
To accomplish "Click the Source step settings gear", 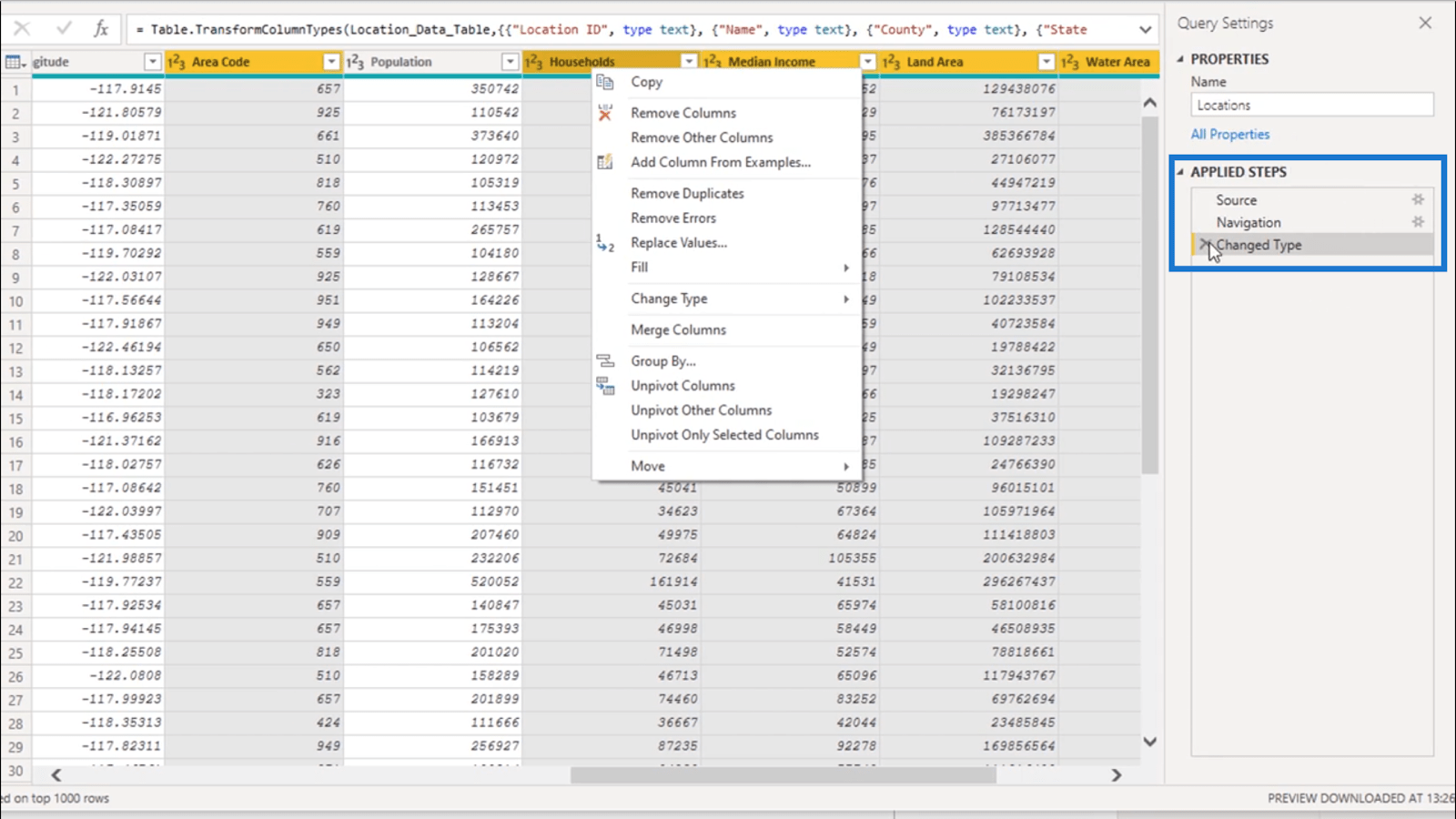I will point(1417,199).
